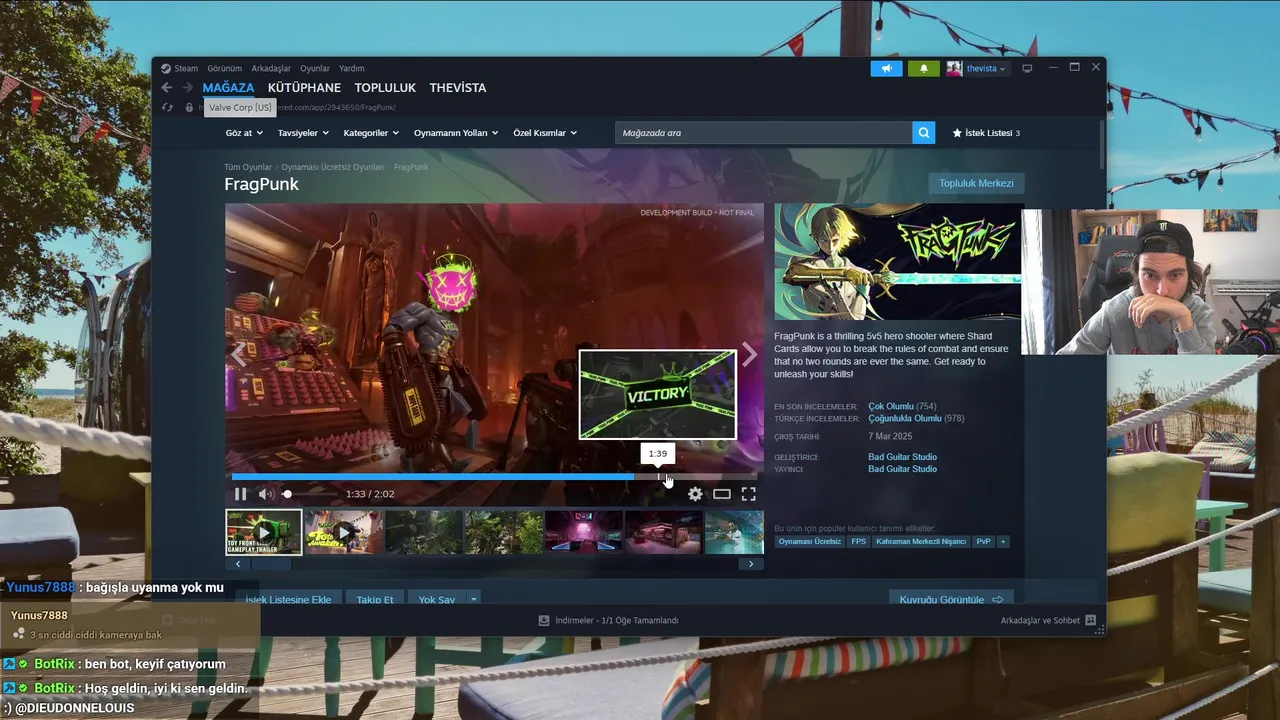Switch to the KÜTÜPHANE tab
1280x720 pixels.
click(x=304, y=88)
